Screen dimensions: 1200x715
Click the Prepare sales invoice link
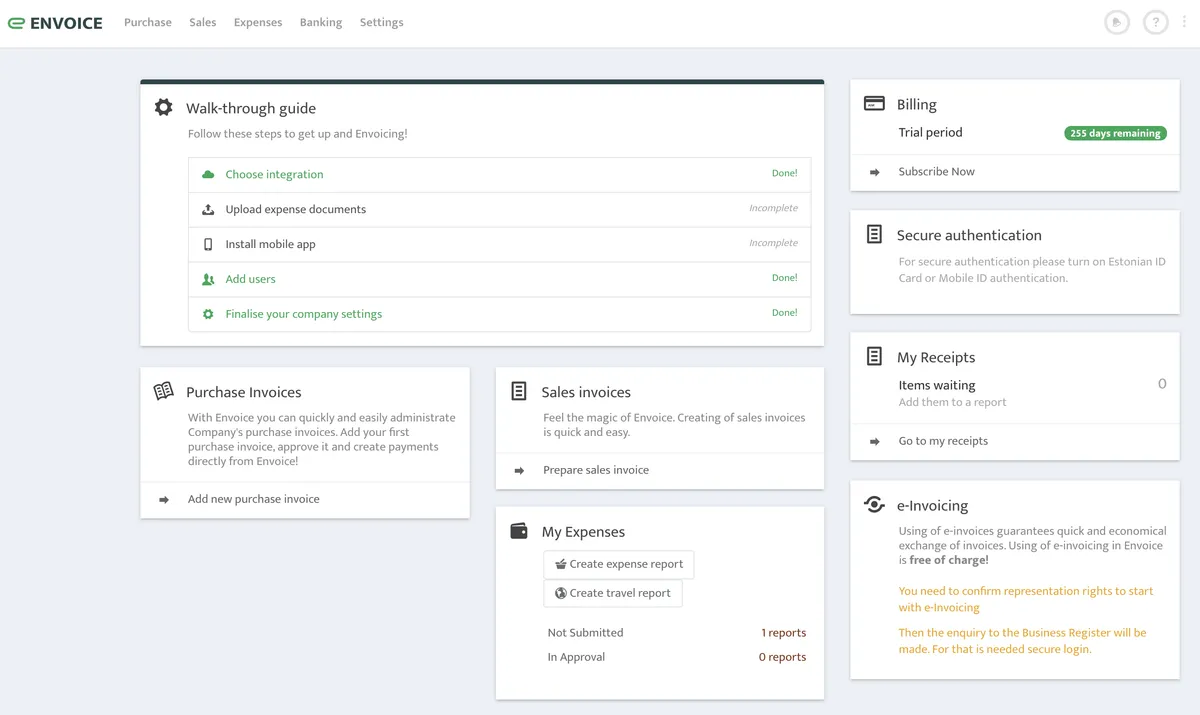pos(596,470)
